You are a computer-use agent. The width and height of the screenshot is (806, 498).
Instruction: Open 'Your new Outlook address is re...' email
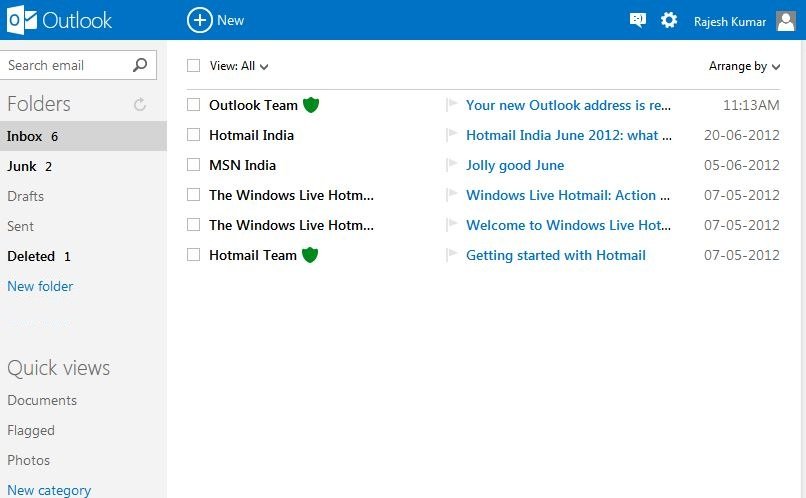(568, 105)
